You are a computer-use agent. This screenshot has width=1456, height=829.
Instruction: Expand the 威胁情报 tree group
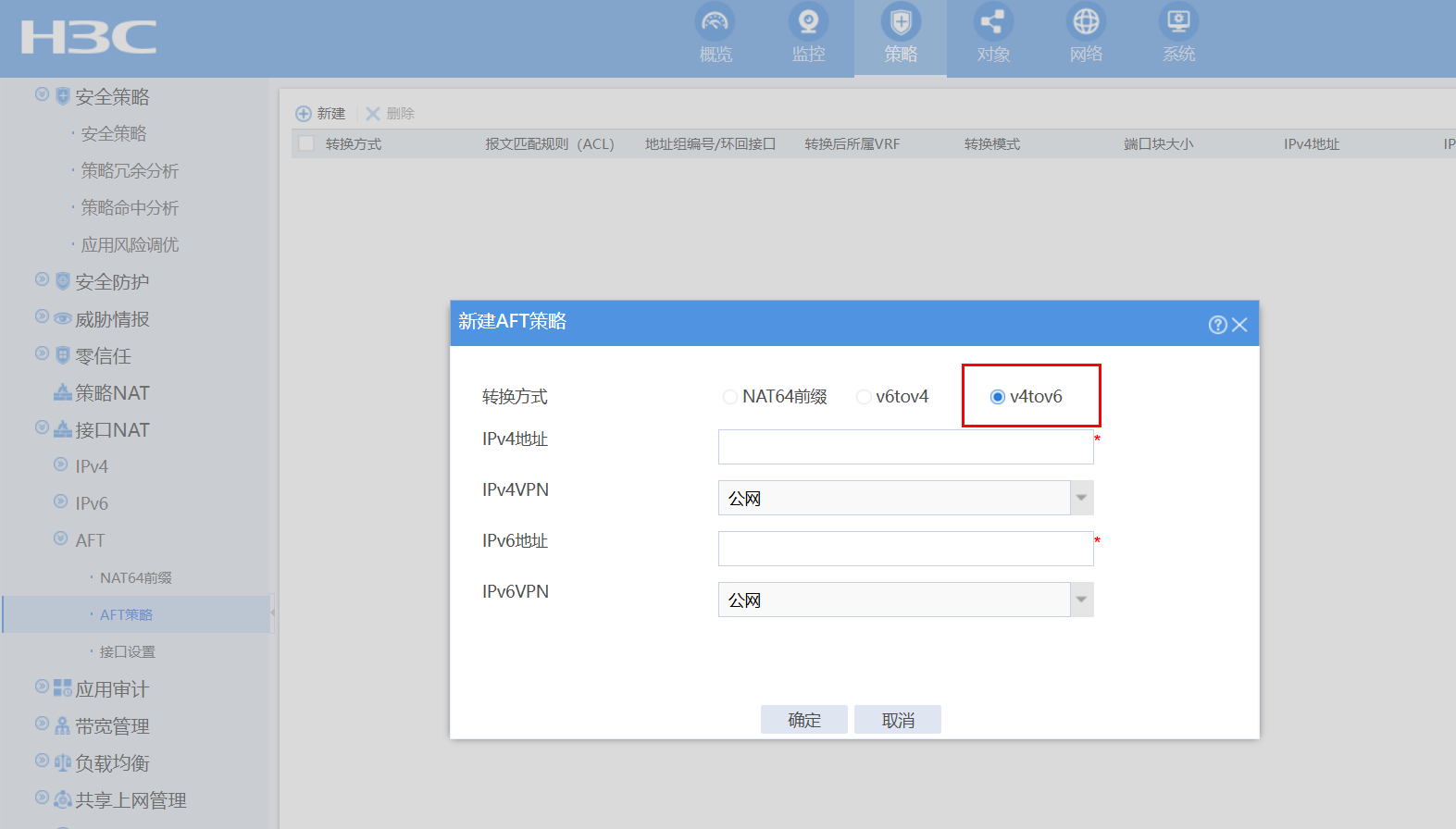tap(42, 316)
